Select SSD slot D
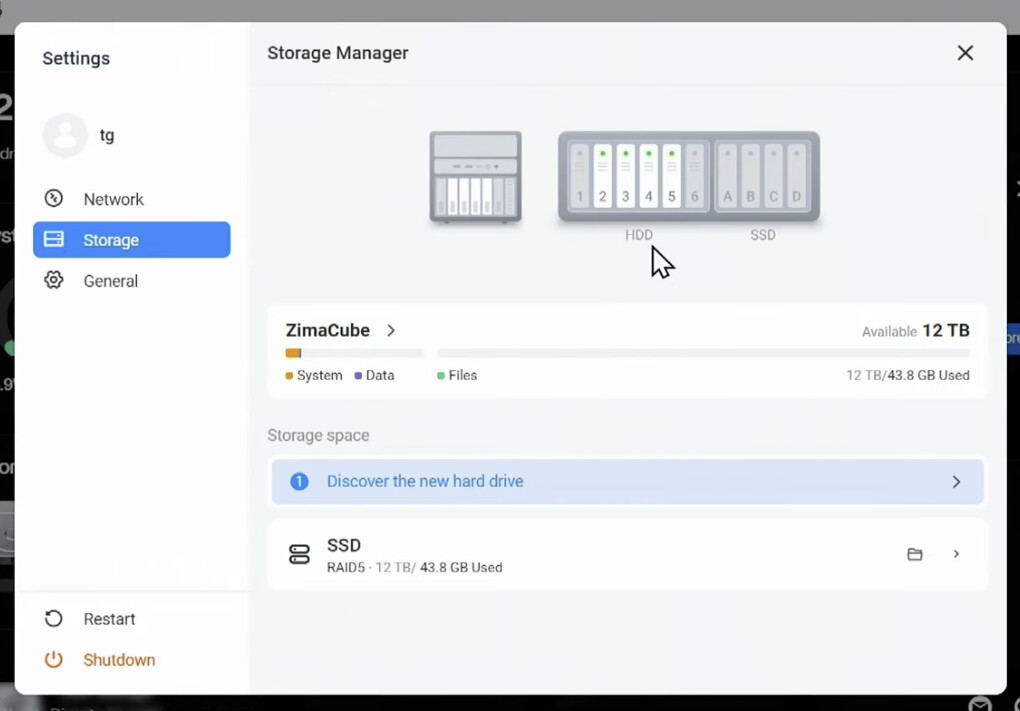1020x711 pixels. pos(796,176)
